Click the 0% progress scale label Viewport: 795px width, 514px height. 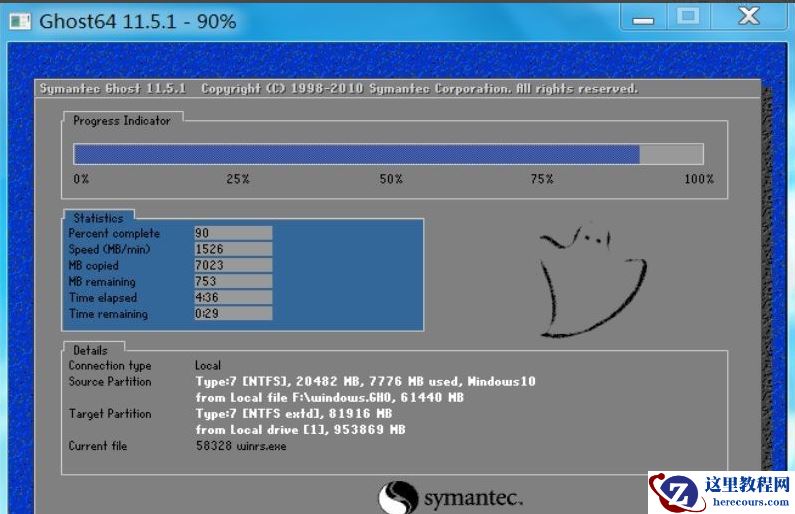81,179
